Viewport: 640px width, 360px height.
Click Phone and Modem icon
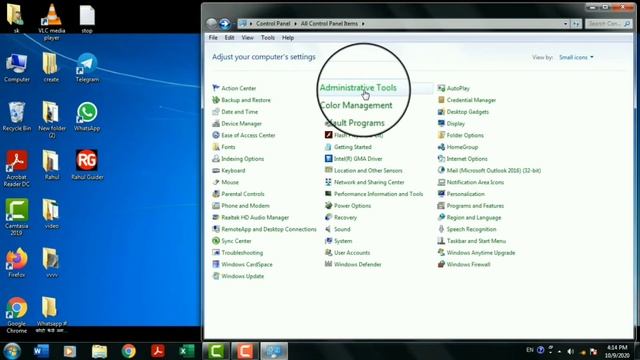(216, 206)
